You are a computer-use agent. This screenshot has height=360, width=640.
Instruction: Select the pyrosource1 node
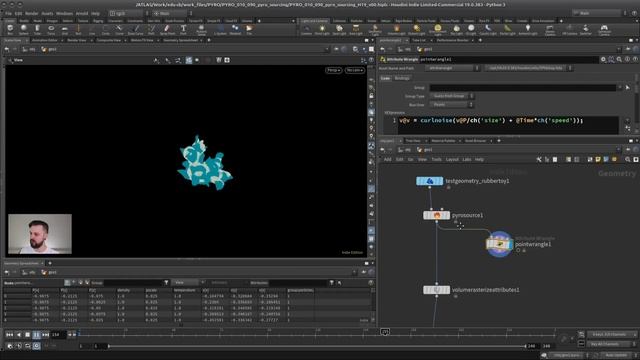[x=436, y=215]
